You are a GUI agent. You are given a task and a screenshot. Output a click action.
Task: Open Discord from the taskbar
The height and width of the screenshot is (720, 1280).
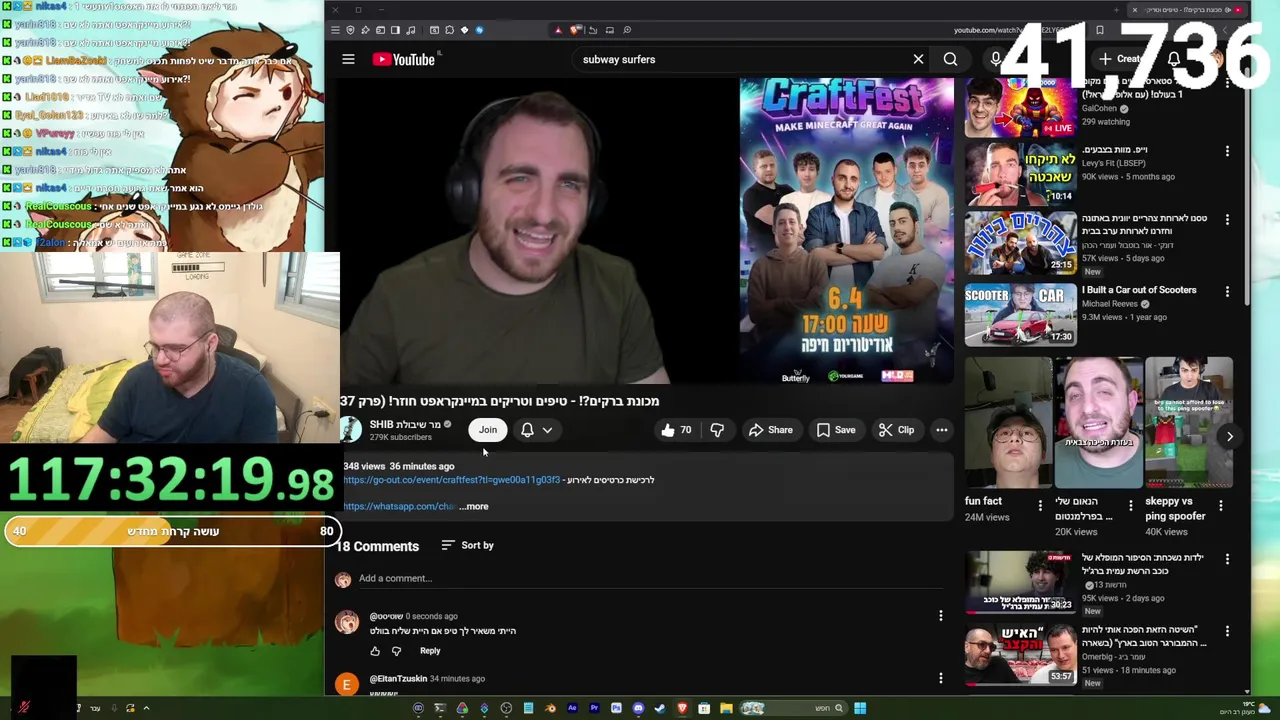[638, 708]
